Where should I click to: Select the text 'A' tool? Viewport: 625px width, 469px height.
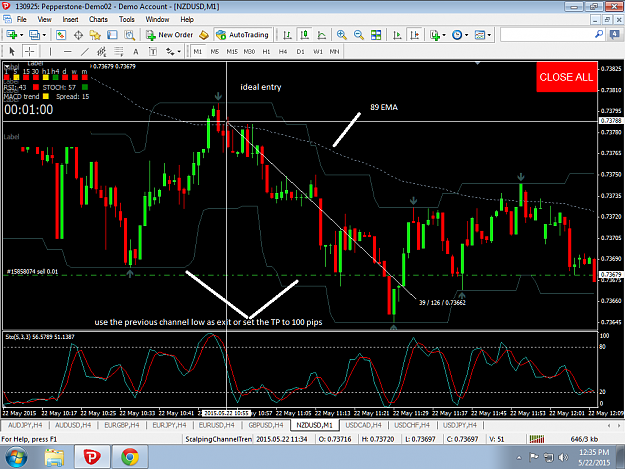click(x=136, y=51)
